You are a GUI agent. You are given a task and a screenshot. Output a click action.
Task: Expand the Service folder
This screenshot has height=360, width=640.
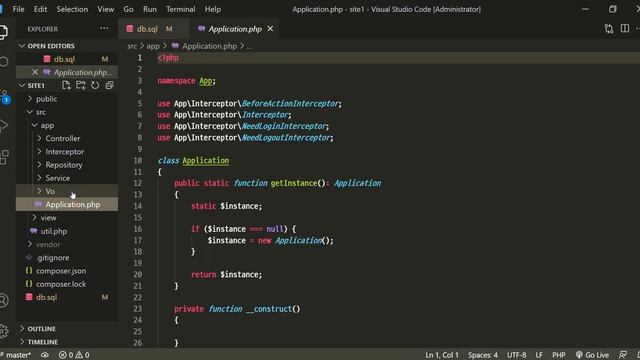click(x=67, y=178)
